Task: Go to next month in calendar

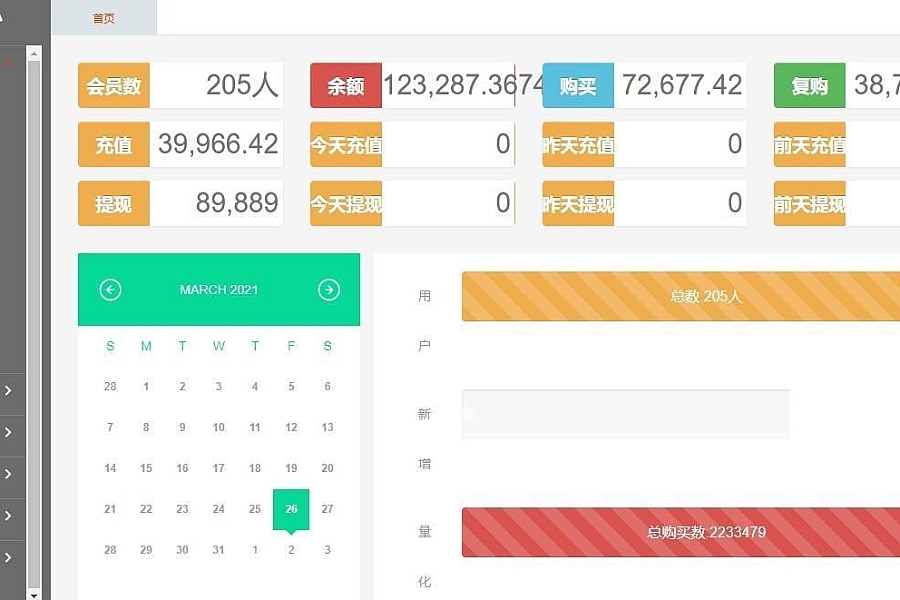Action: (329, 289)
